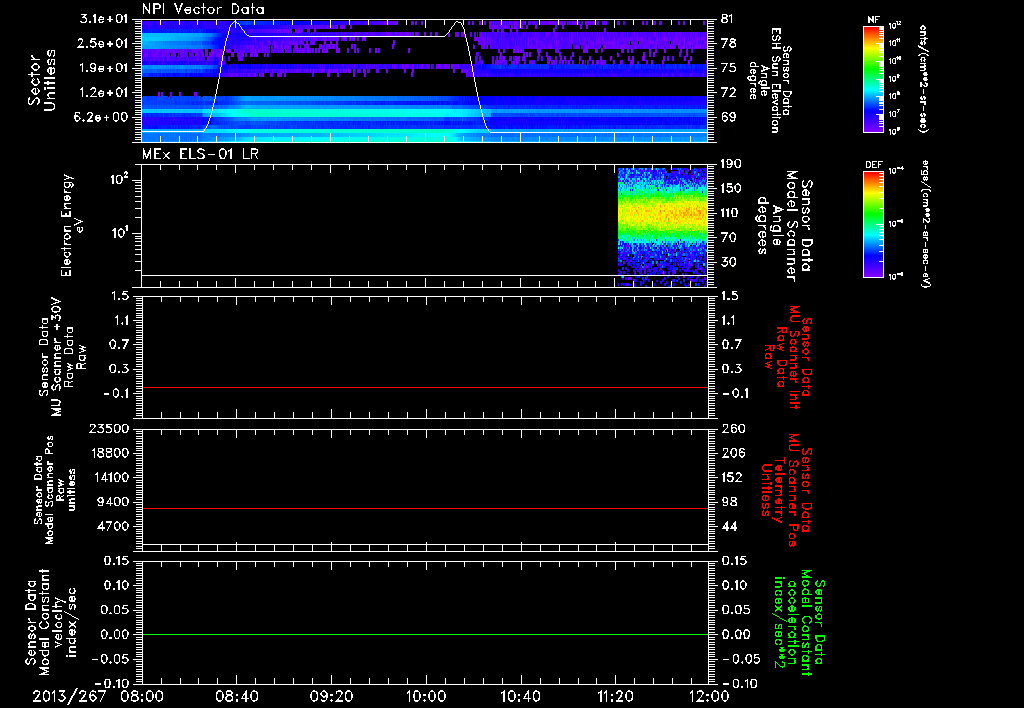Image resolution: width=1024 pixels, height=708 pixels.
Task: Click the Sector Unitless axis label
Action: [x=41, y=79]
